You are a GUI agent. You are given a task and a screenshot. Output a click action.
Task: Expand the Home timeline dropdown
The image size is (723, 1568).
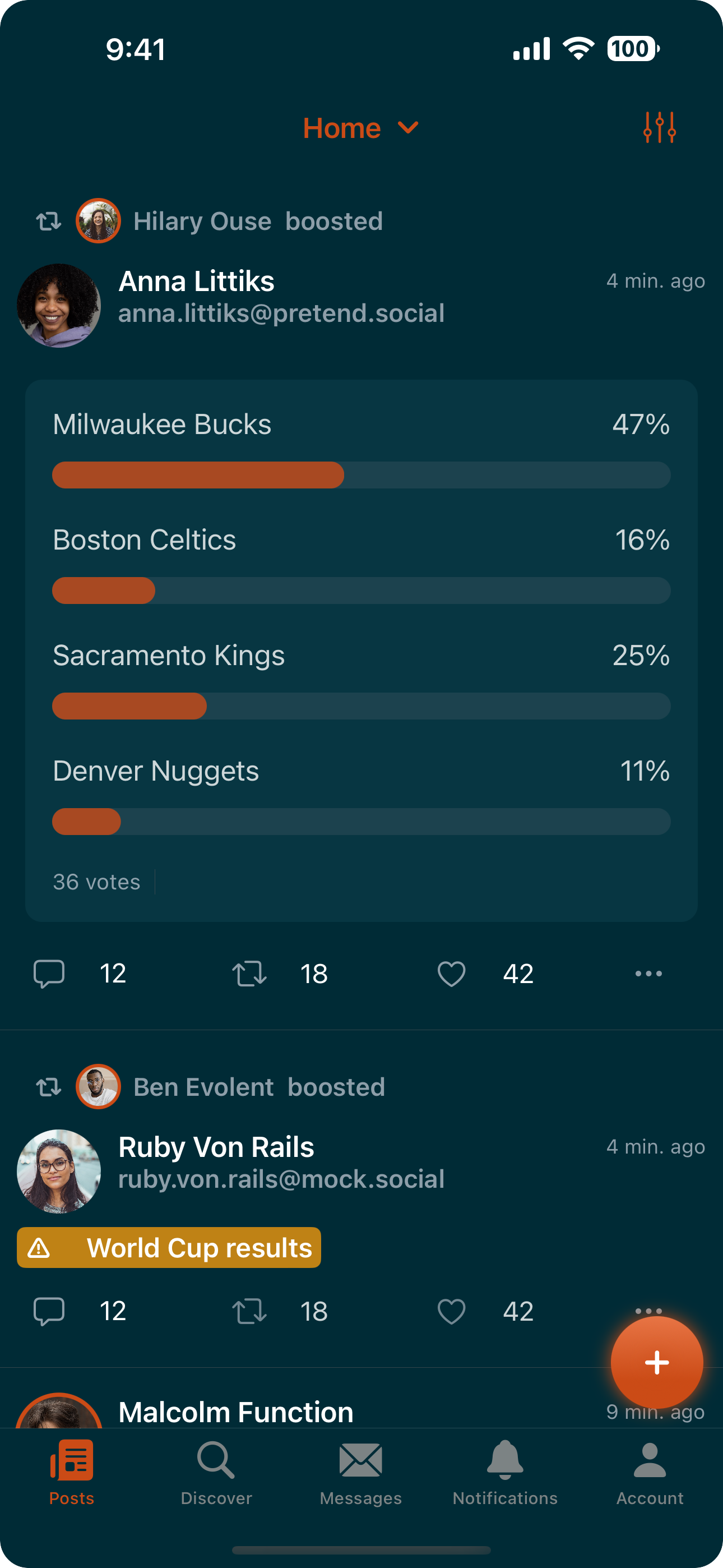361,128
